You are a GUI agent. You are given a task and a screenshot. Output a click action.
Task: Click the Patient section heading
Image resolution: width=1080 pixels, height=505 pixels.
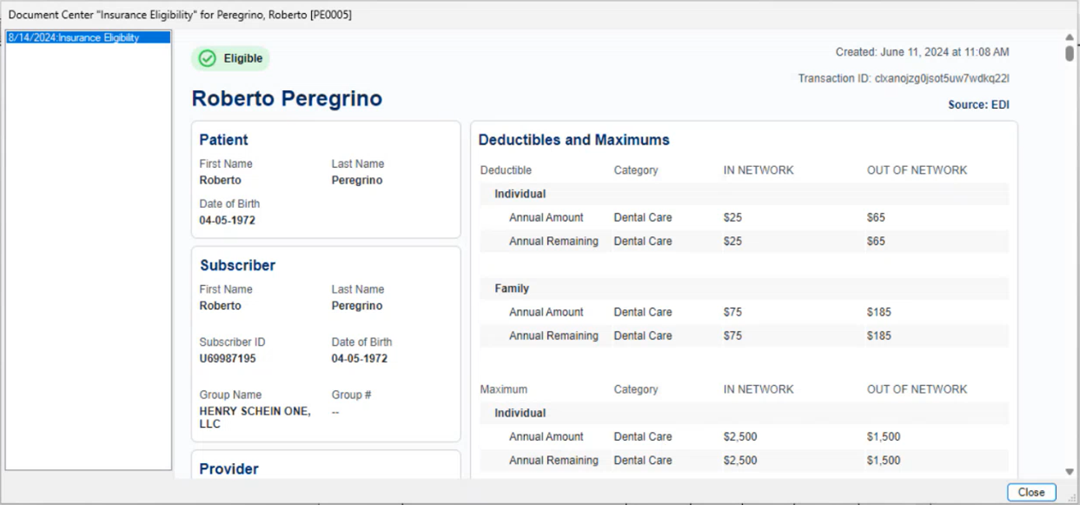click(224, 140)
